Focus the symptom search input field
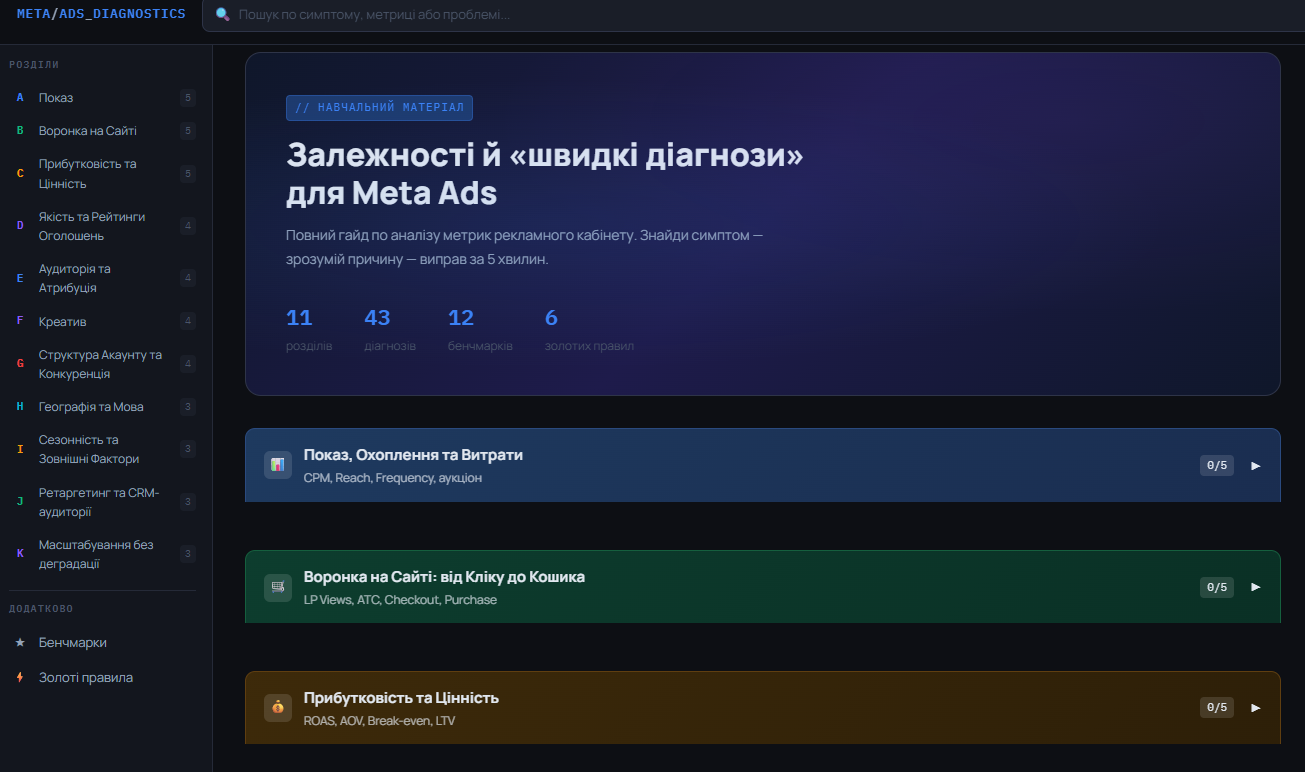This screenshot has height=772, width=1305. (x=753, y=15)
